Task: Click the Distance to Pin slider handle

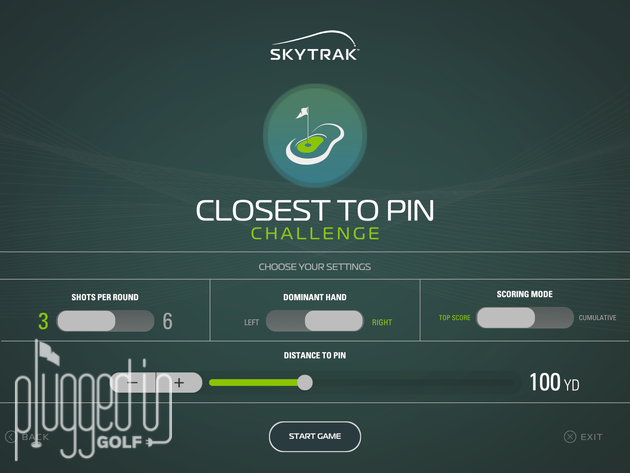Action: [x=305, y=382]
